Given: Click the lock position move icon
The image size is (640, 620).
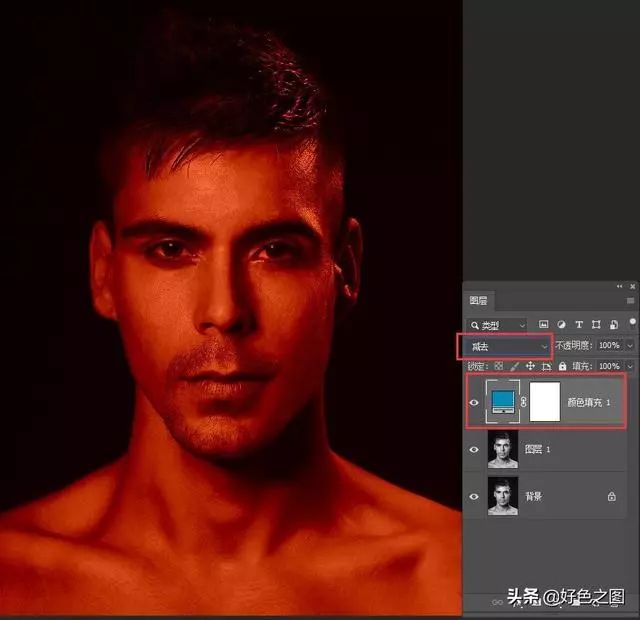Looking at the screenshot, I should click(528, 366).
